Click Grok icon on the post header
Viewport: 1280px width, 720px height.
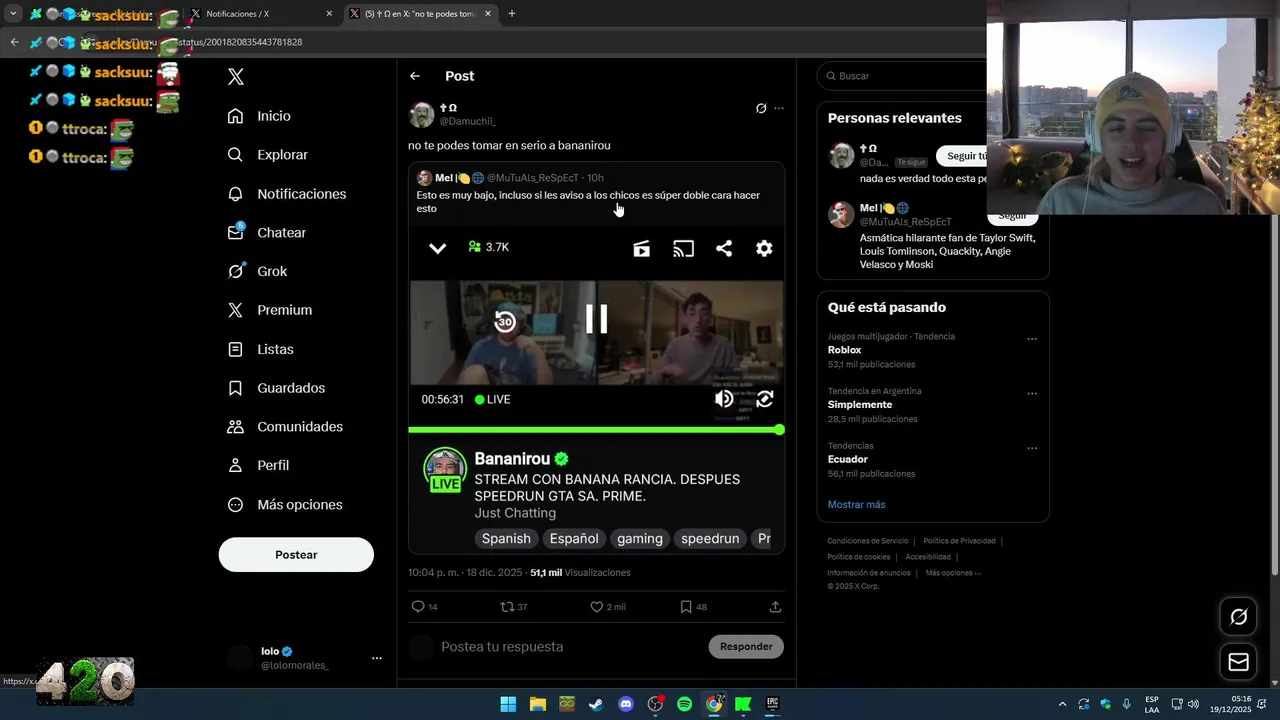click(761, 108)
